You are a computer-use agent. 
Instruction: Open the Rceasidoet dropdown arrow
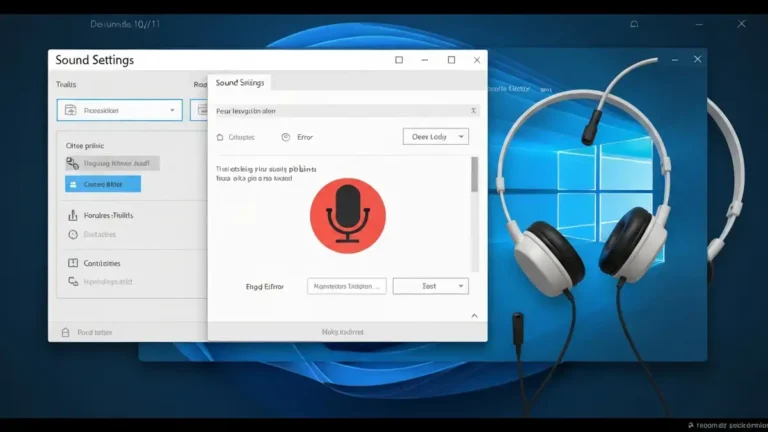click(172, 110)
